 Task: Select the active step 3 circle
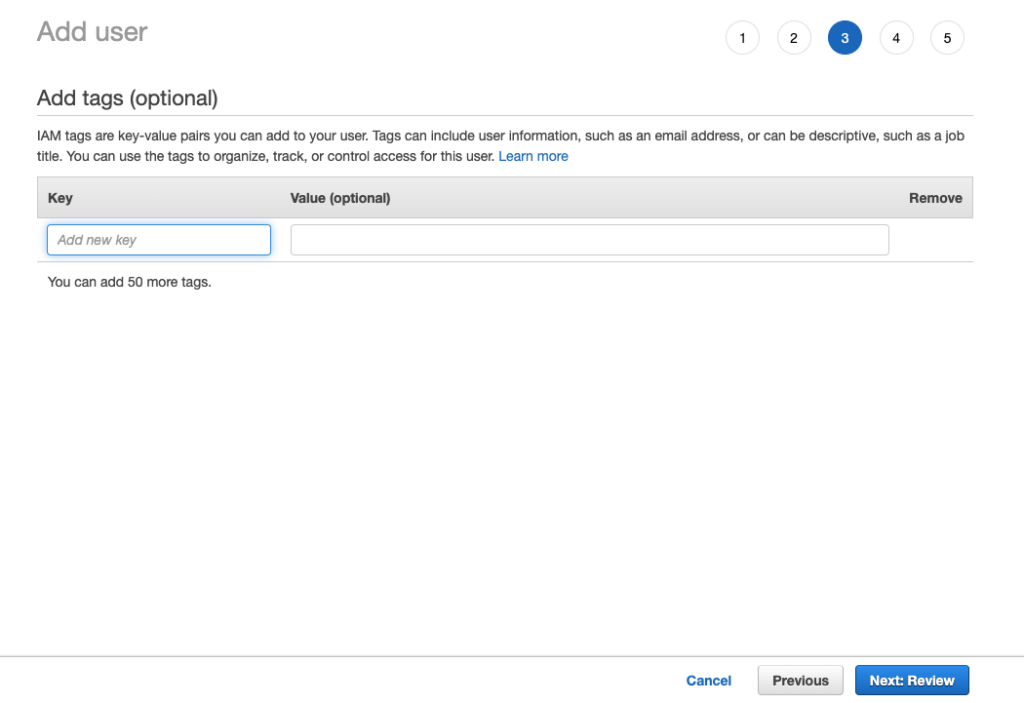844,38
